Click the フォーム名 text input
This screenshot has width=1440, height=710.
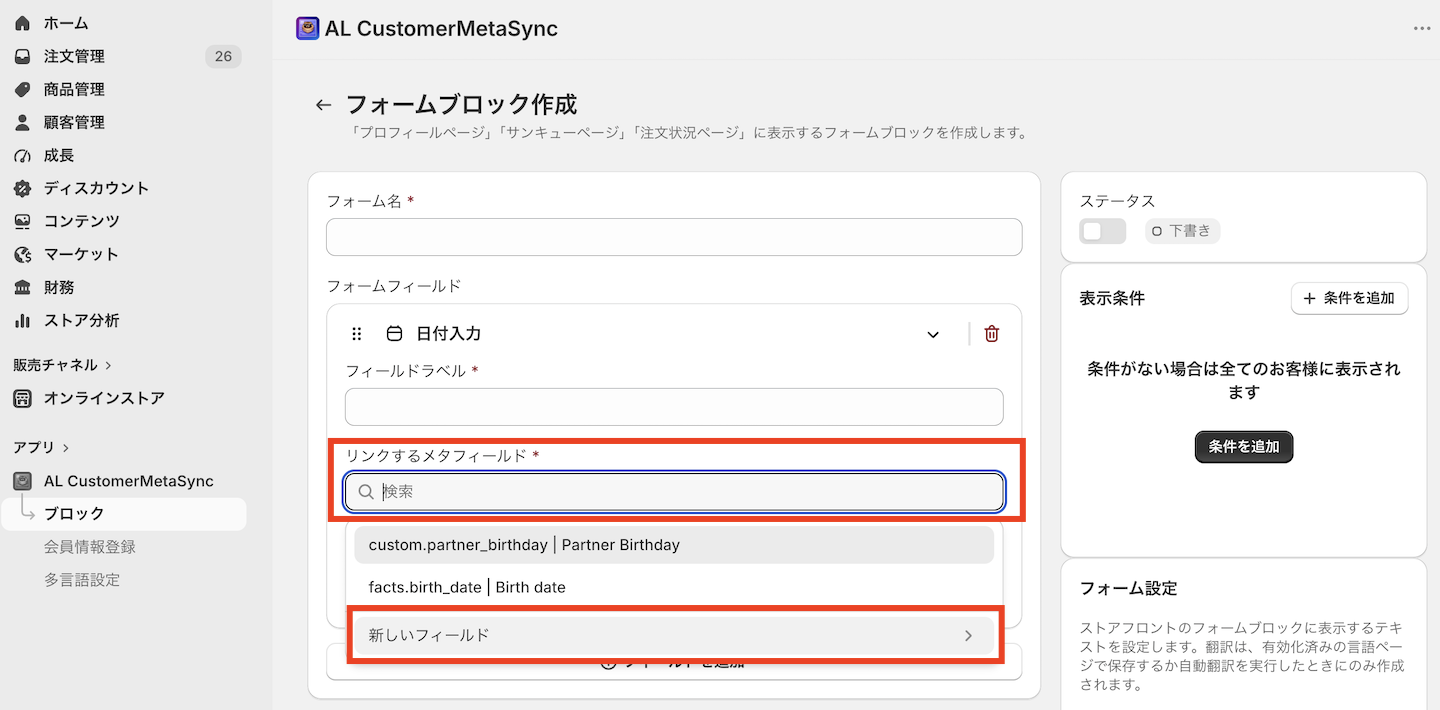pos(674,237)
